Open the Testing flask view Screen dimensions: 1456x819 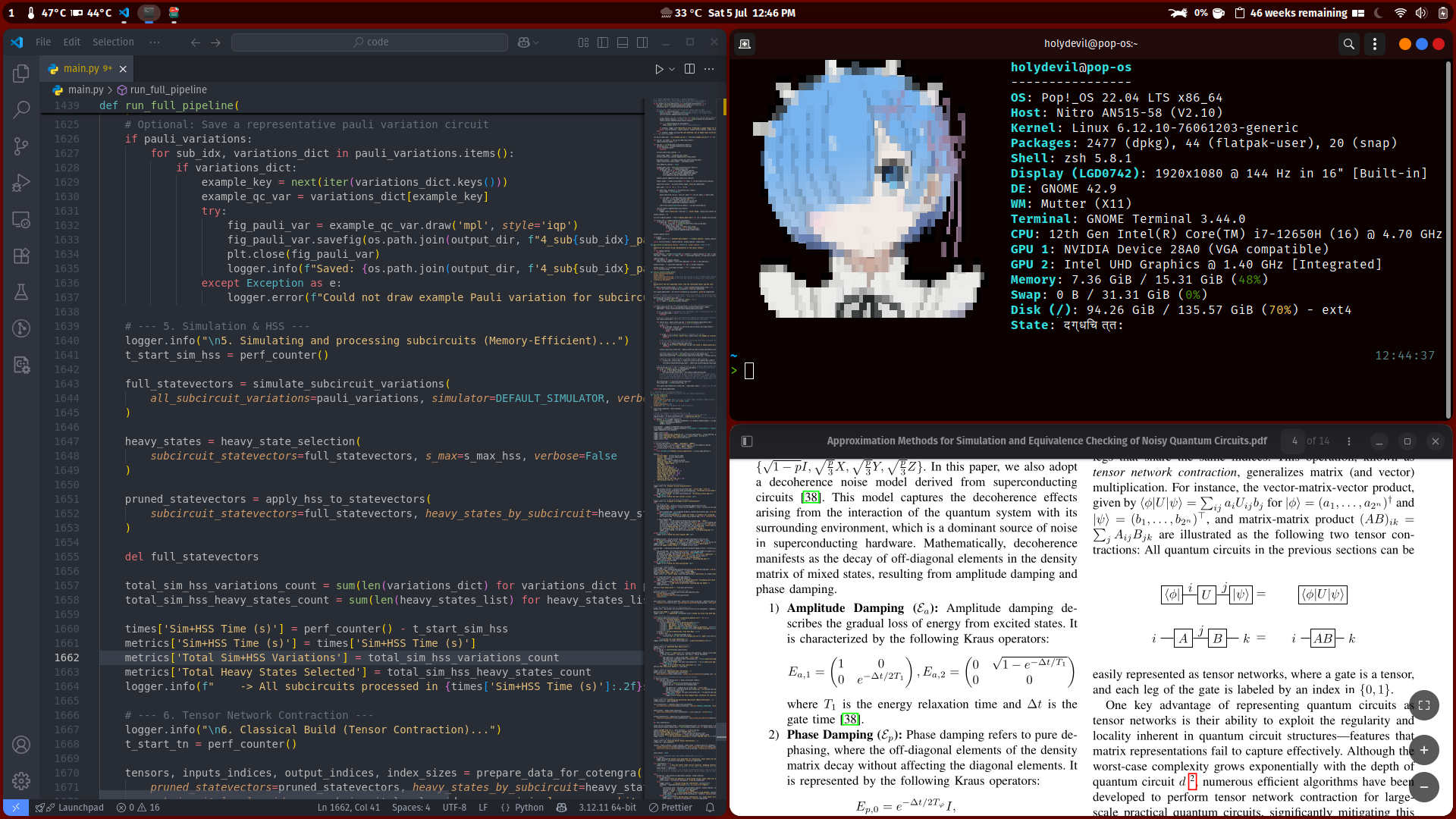[21, 292]
